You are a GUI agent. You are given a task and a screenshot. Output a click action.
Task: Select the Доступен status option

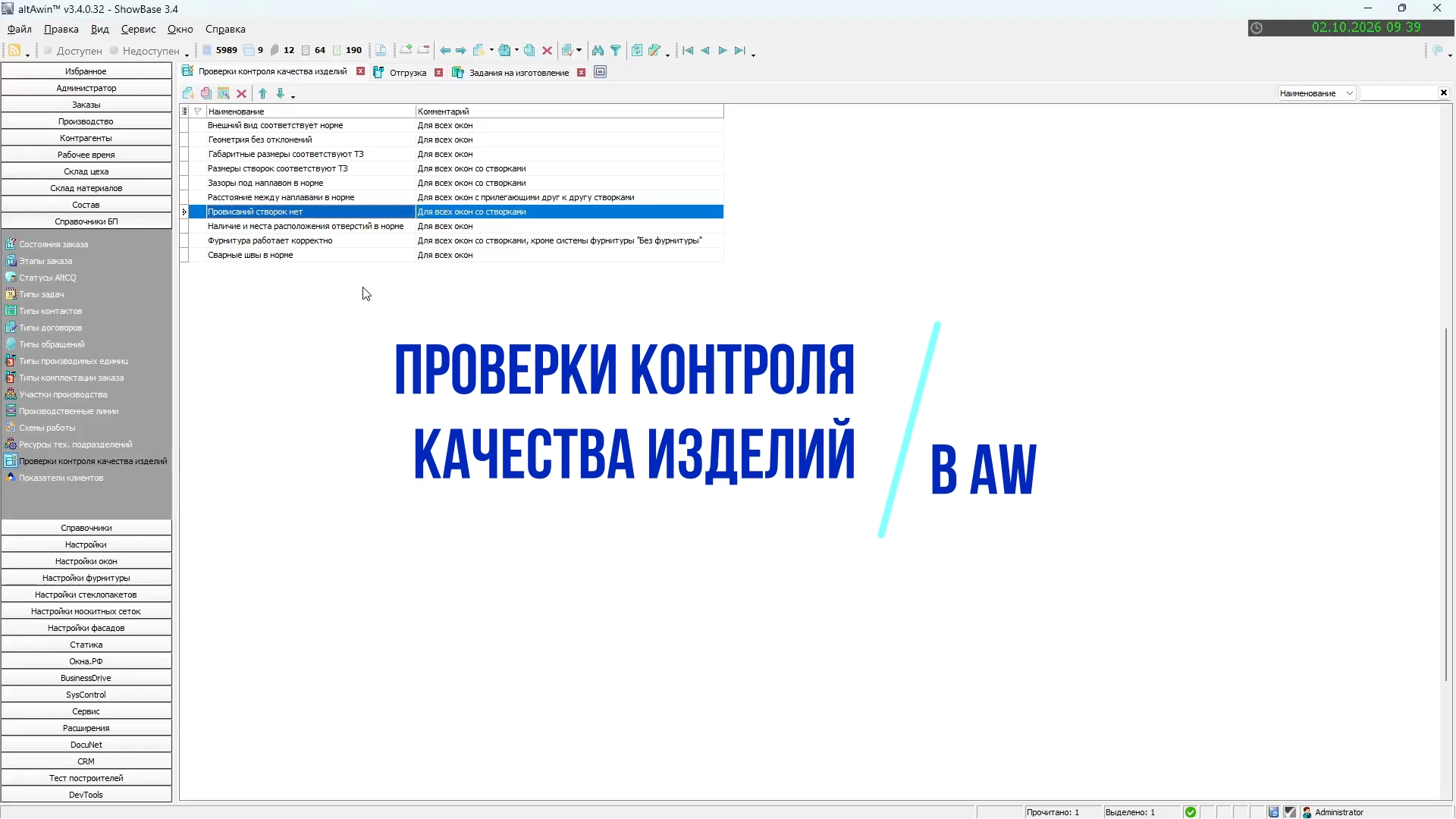(x=73, y=51)
